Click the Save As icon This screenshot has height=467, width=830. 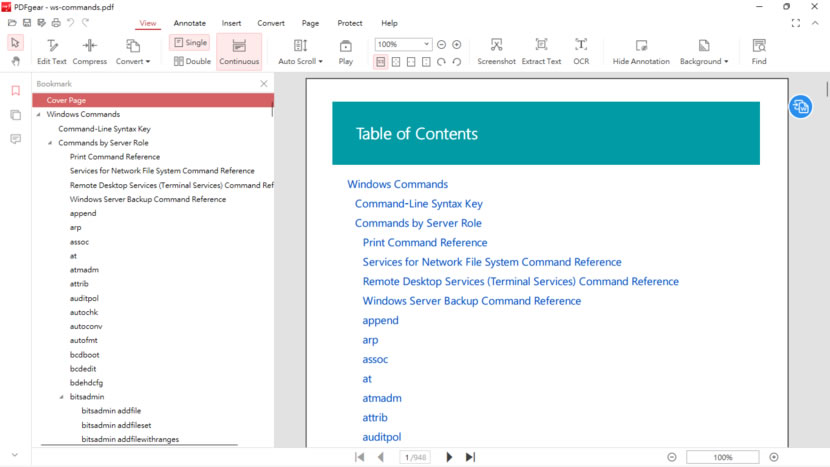coord(41,23)
